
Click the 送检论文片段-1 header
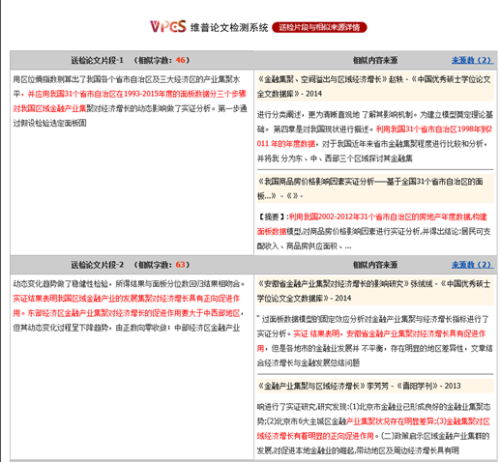pos(97,60)
